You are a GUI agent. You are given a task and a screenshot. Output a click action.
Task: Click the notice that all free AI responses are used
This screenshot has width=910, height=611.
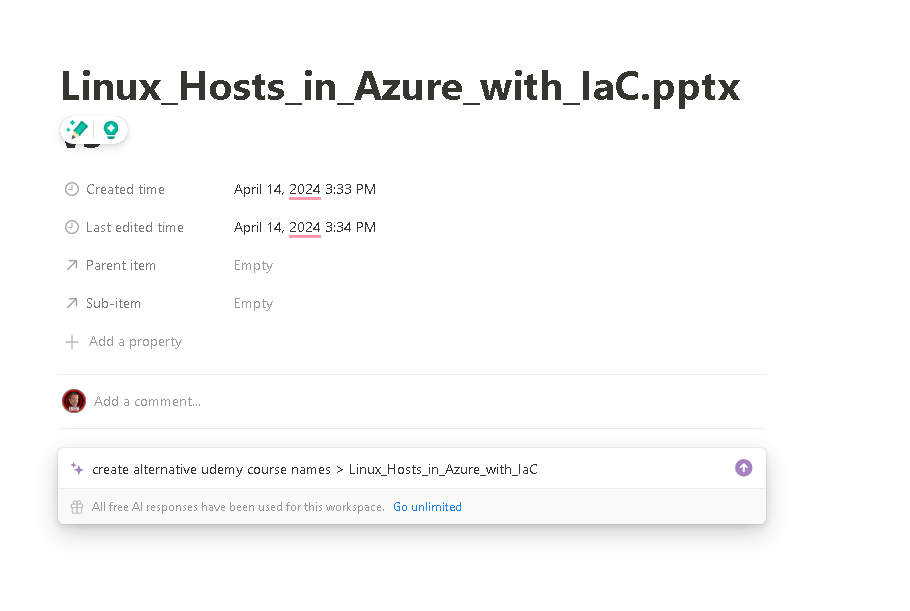tap(238, 507)
